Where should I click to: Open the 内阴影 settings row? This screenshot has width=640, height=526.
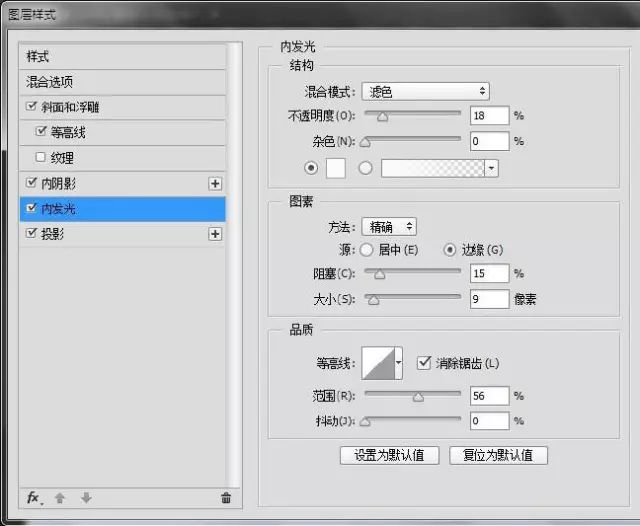122,184
